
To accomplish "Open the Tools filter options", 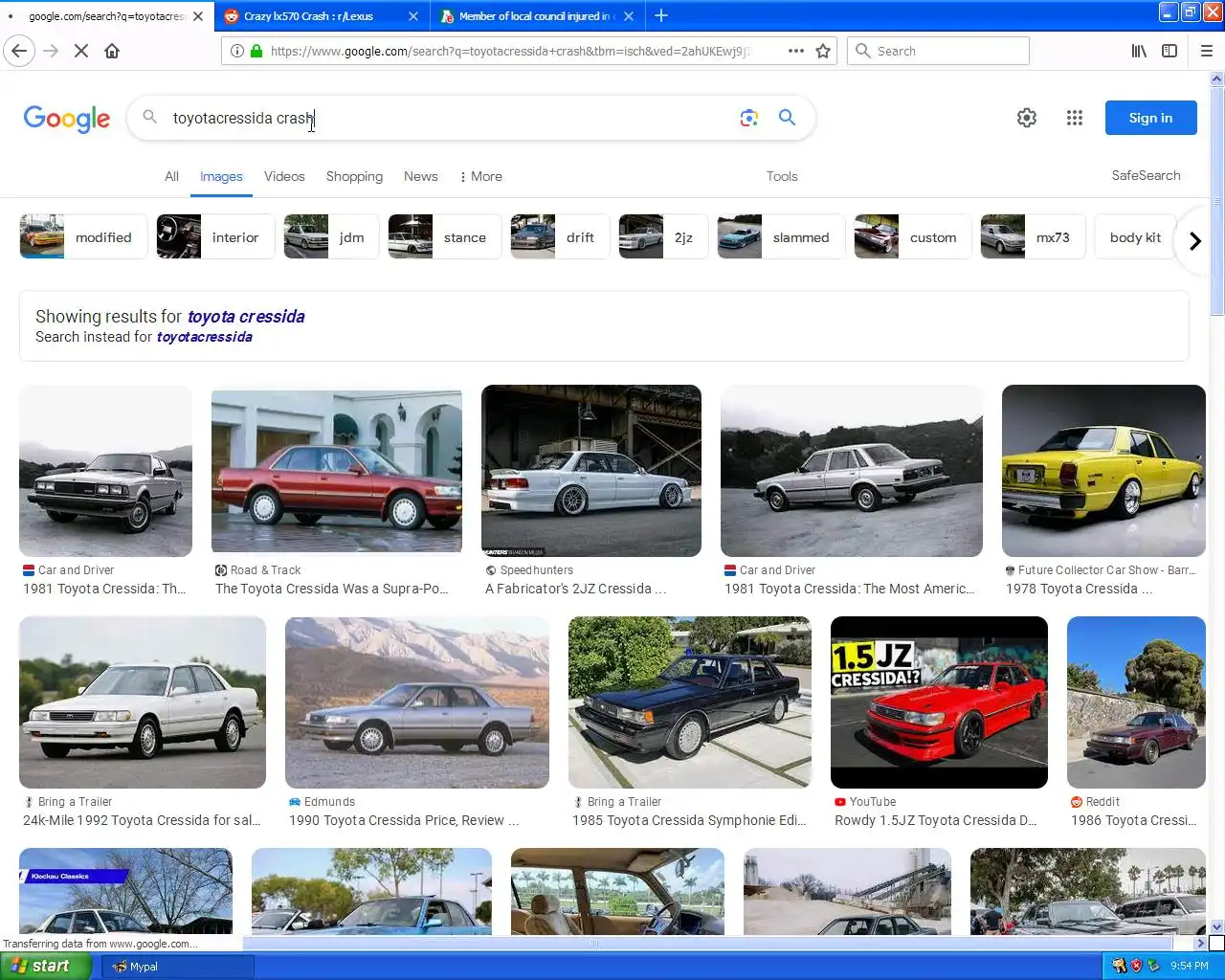I will (782, 176).
